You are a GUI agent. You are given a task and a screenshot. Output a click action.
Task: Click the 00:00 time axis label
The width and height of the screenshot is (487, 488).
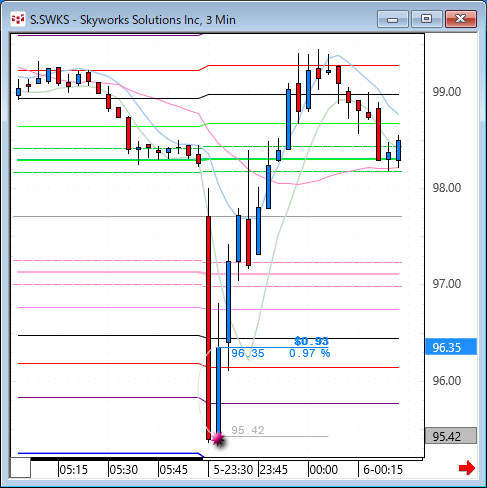(x=323, y=470)
